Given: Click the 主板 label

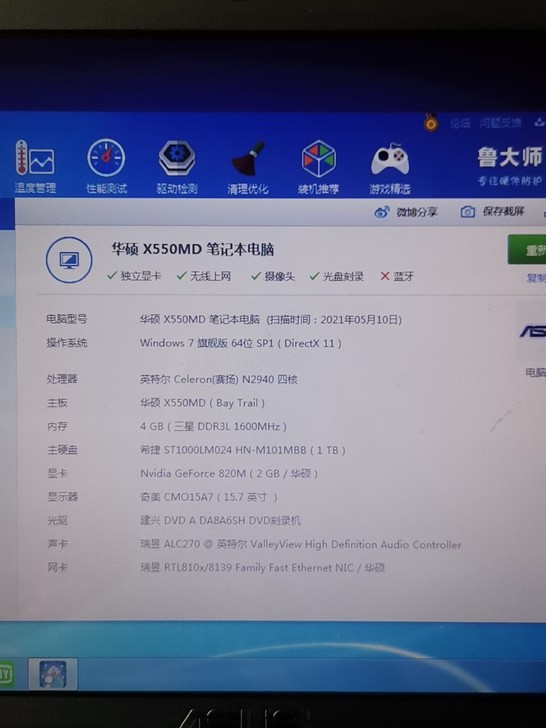Looking at the screenshot, I should coord(57,403).
